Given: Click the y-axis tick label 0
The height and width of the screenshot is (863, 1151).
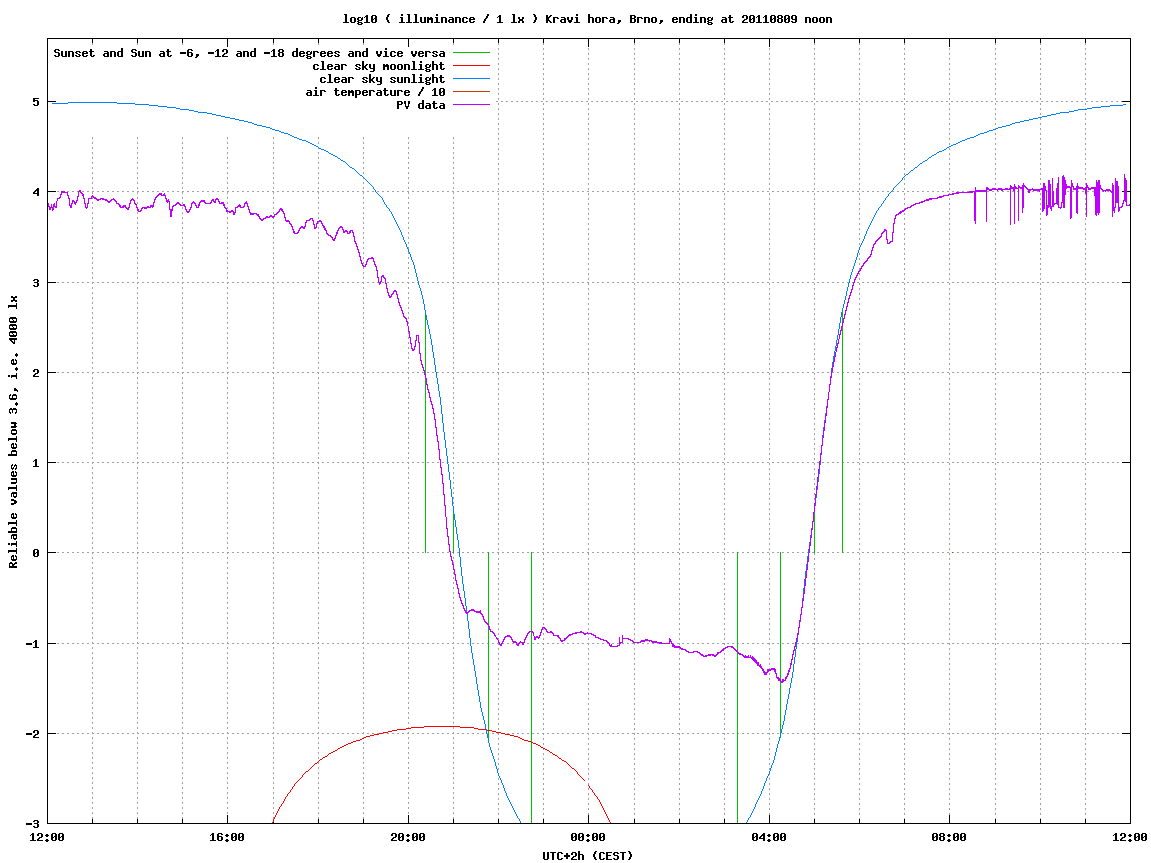Looking at the screenshot, I should coord(36,553).
